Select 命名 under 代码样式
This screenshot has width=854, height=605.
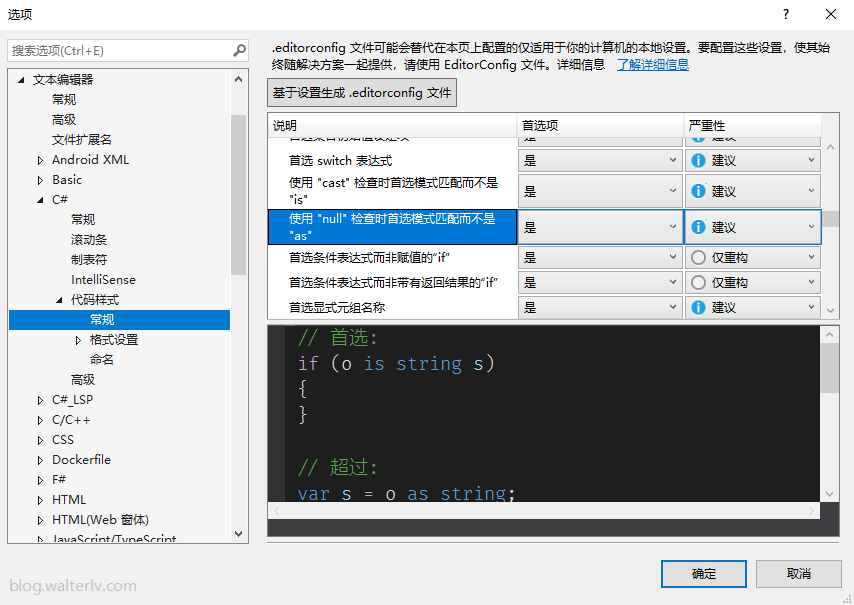pos(102,359)
